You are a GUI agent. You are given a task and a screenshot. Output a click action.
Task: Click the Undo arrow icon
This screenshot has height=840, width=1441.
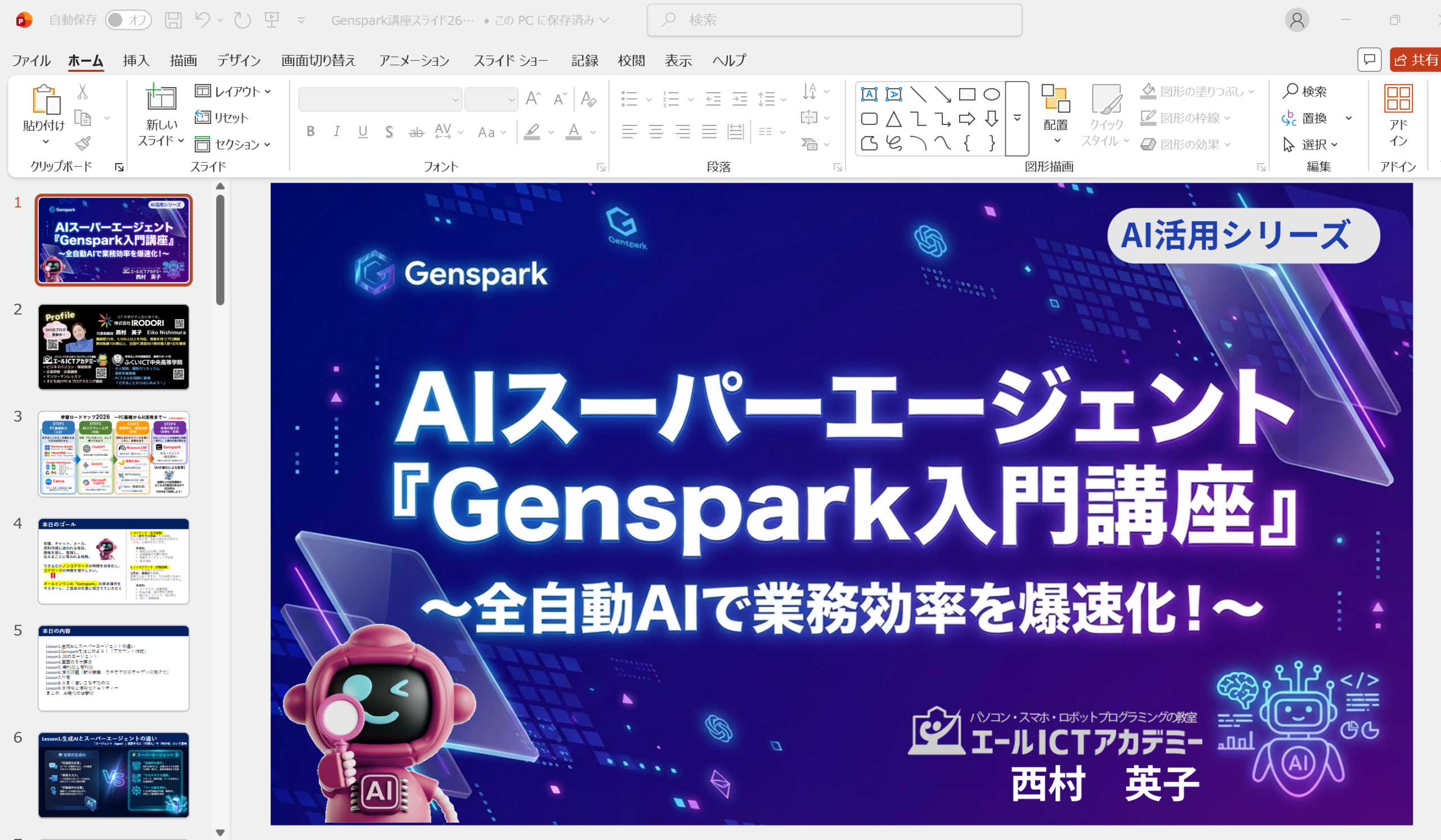(202, 21)
